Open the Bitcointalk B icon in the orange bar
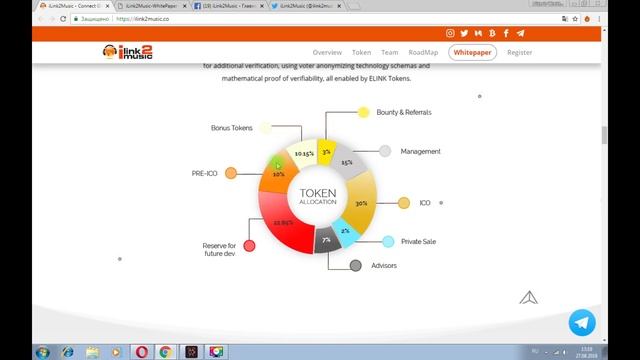The image size is (640, 360). point(492,33)
